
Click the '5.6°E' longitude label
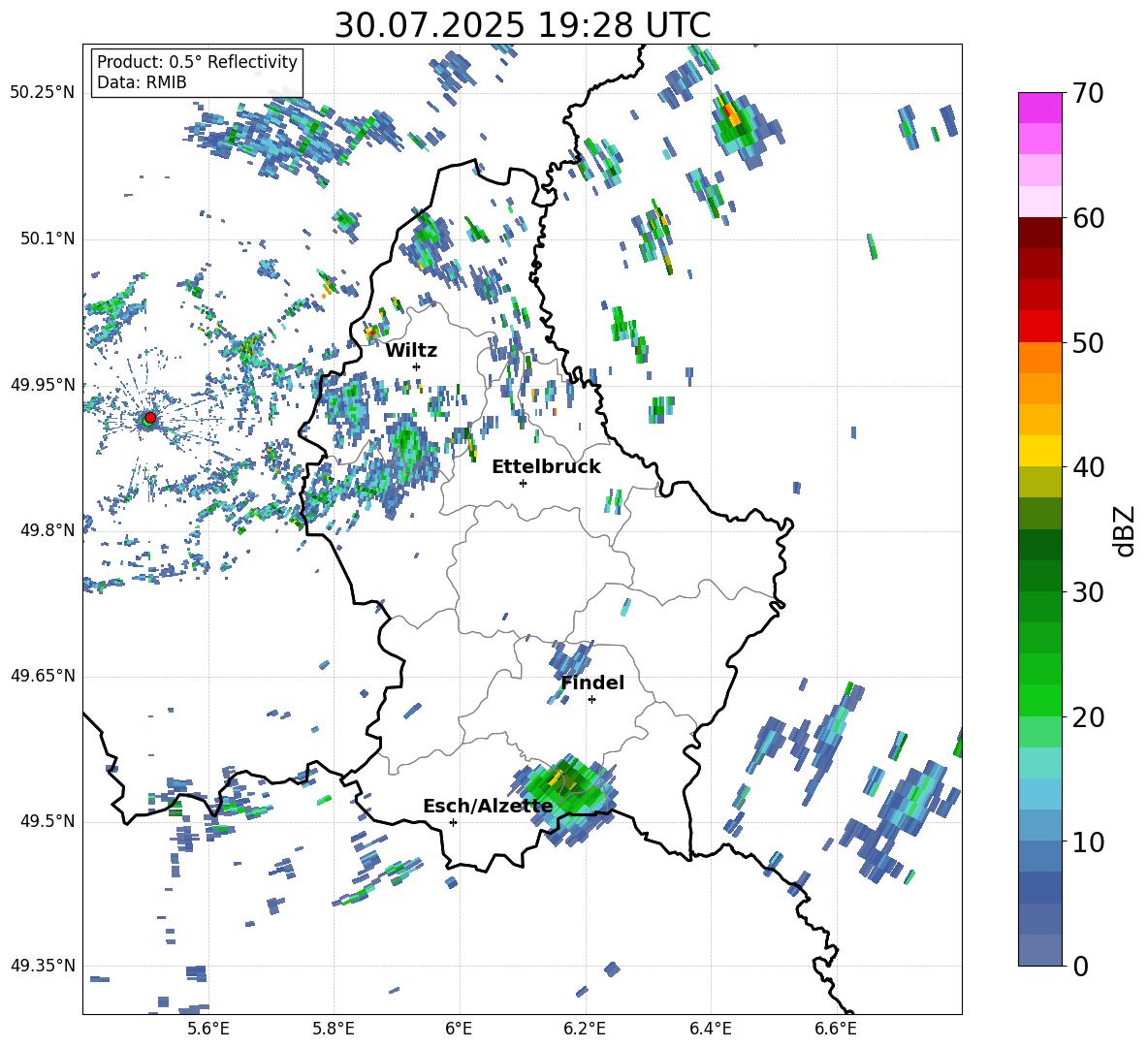pos(208,1029)
